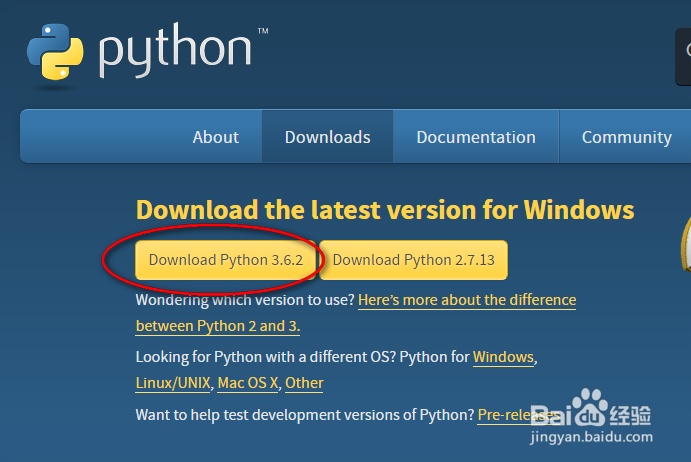Image resolution: width=691 pixels, height=462 pixels.
Task: Open the About menu
Action: [x=215, y=137]
